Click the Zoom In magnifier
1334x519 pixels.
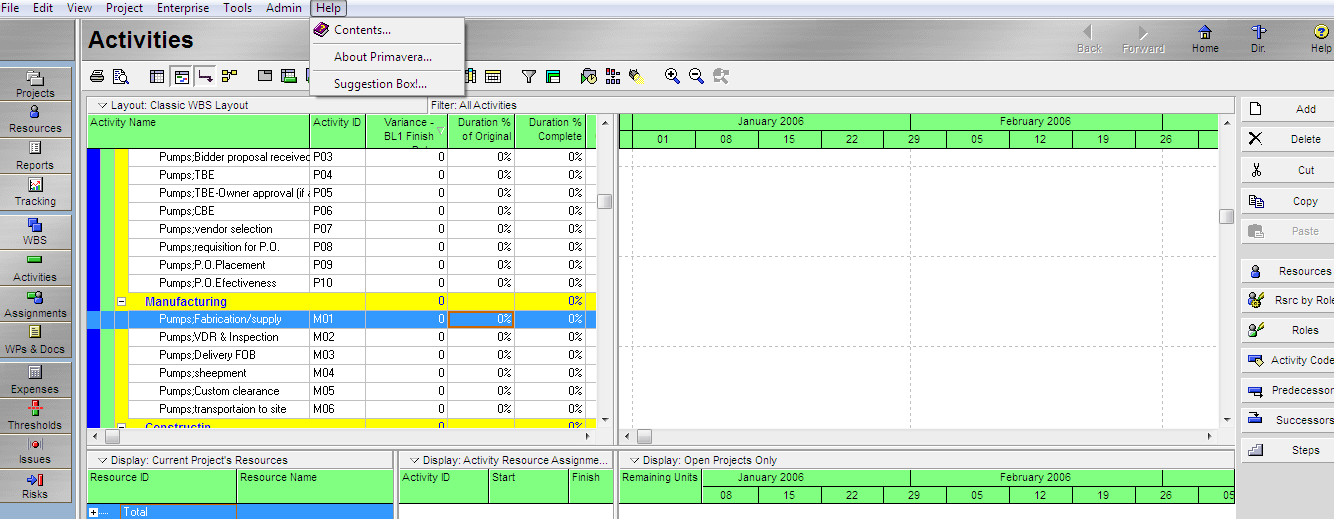(672, 76)
